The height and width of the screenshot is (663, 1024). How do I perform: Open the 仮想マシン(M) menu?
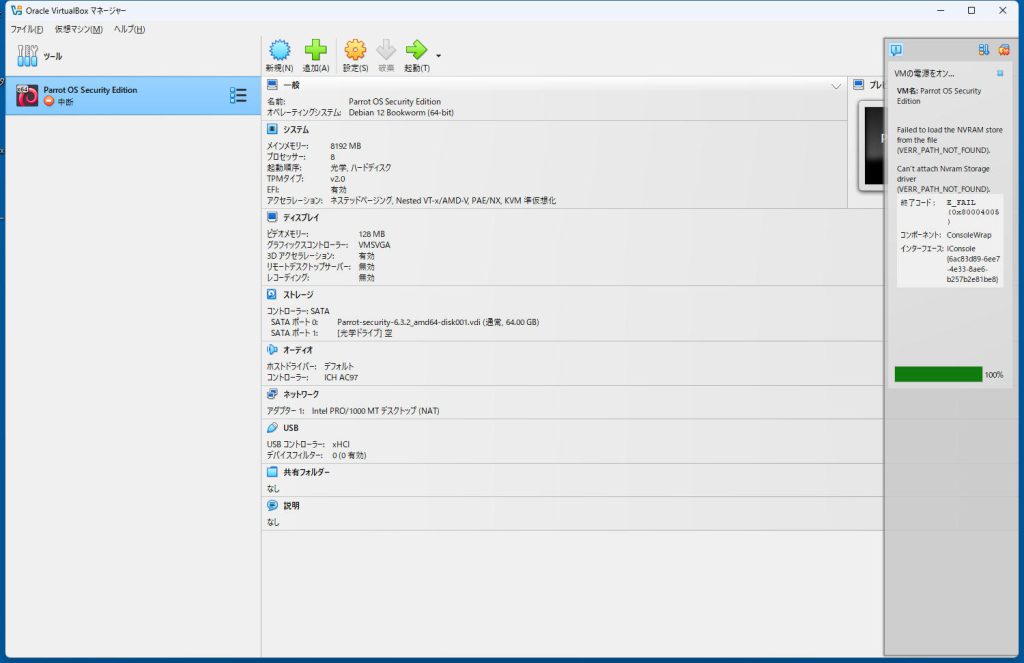[78, 29]
